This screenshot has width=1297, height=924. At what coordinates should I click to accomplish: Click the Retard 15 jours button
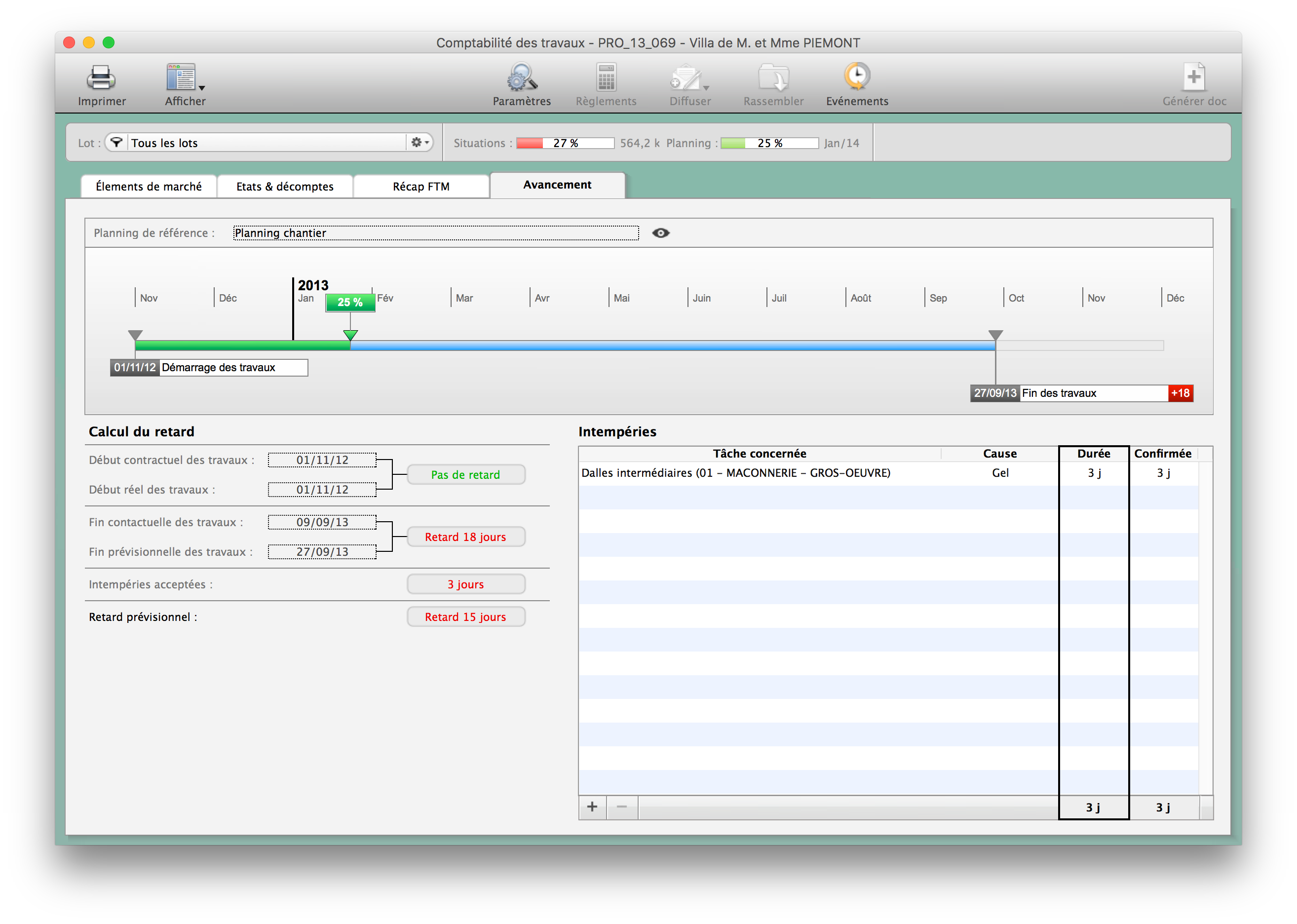coord(465,617)
